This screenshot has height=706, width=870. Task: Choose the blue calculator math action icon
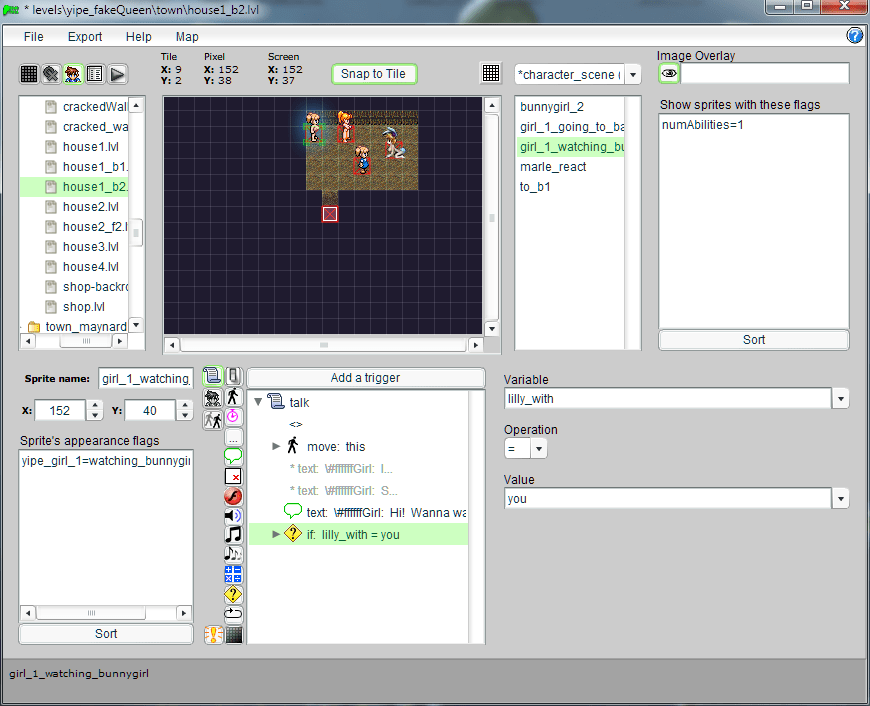pyautogui.click(x=233, y=574)
